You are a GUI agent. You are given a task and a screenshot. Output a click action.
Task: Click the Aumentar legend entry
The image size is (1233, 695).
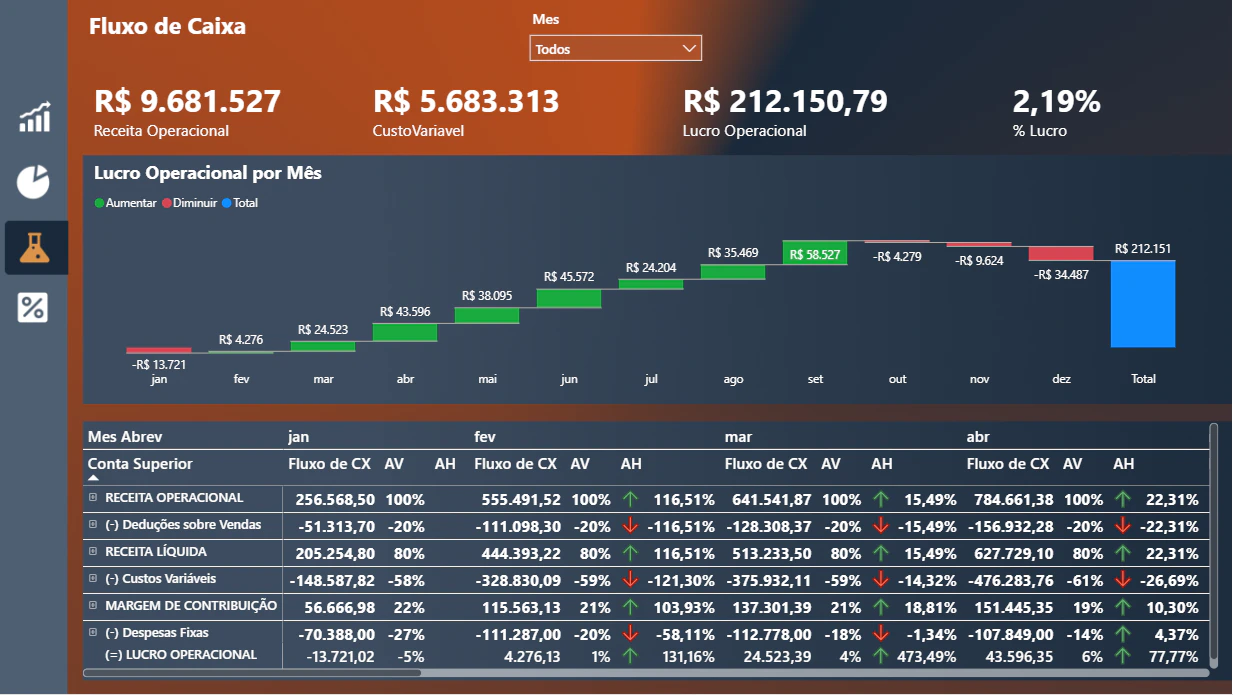pyautogui.click(x=125, y=203)
